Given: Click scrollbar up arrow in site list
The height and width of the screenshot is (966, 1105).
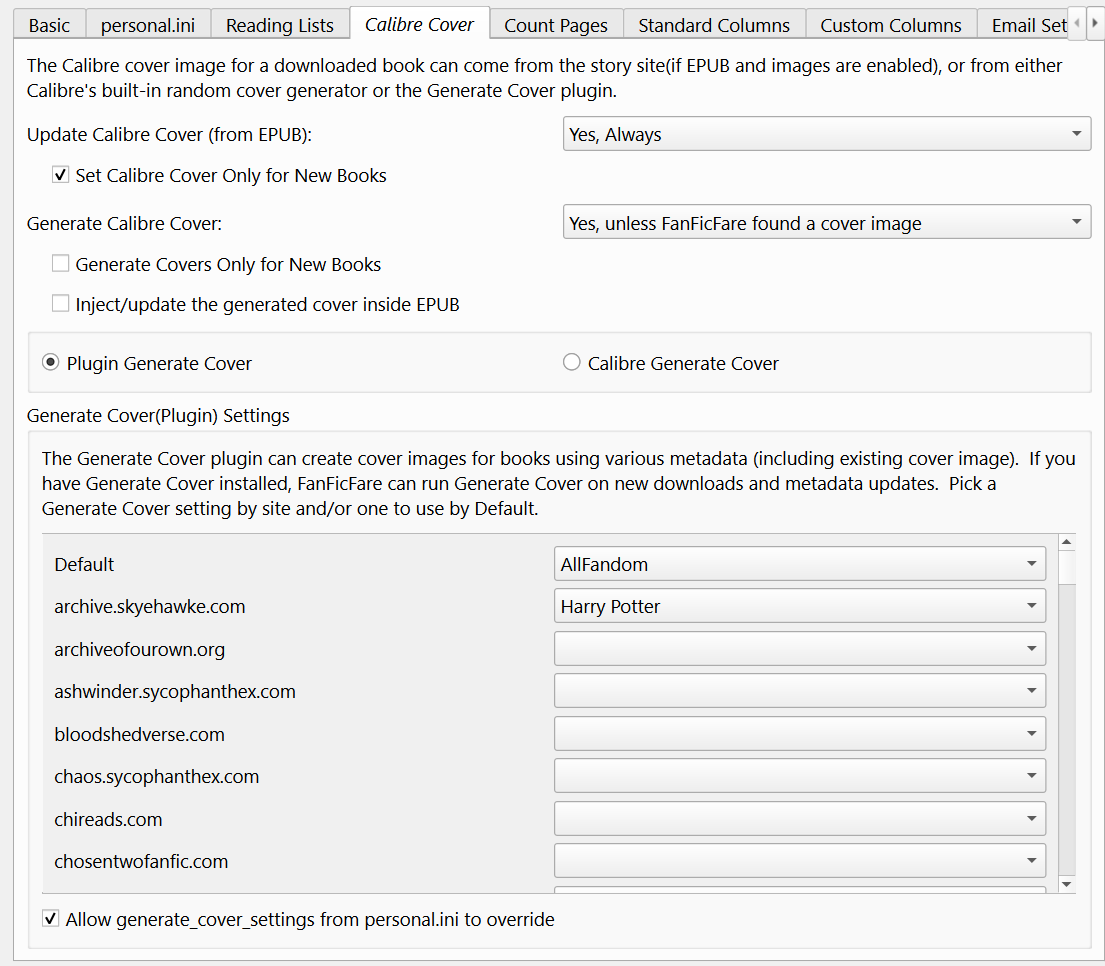Looking at the screenshot, I should 1066,543.
